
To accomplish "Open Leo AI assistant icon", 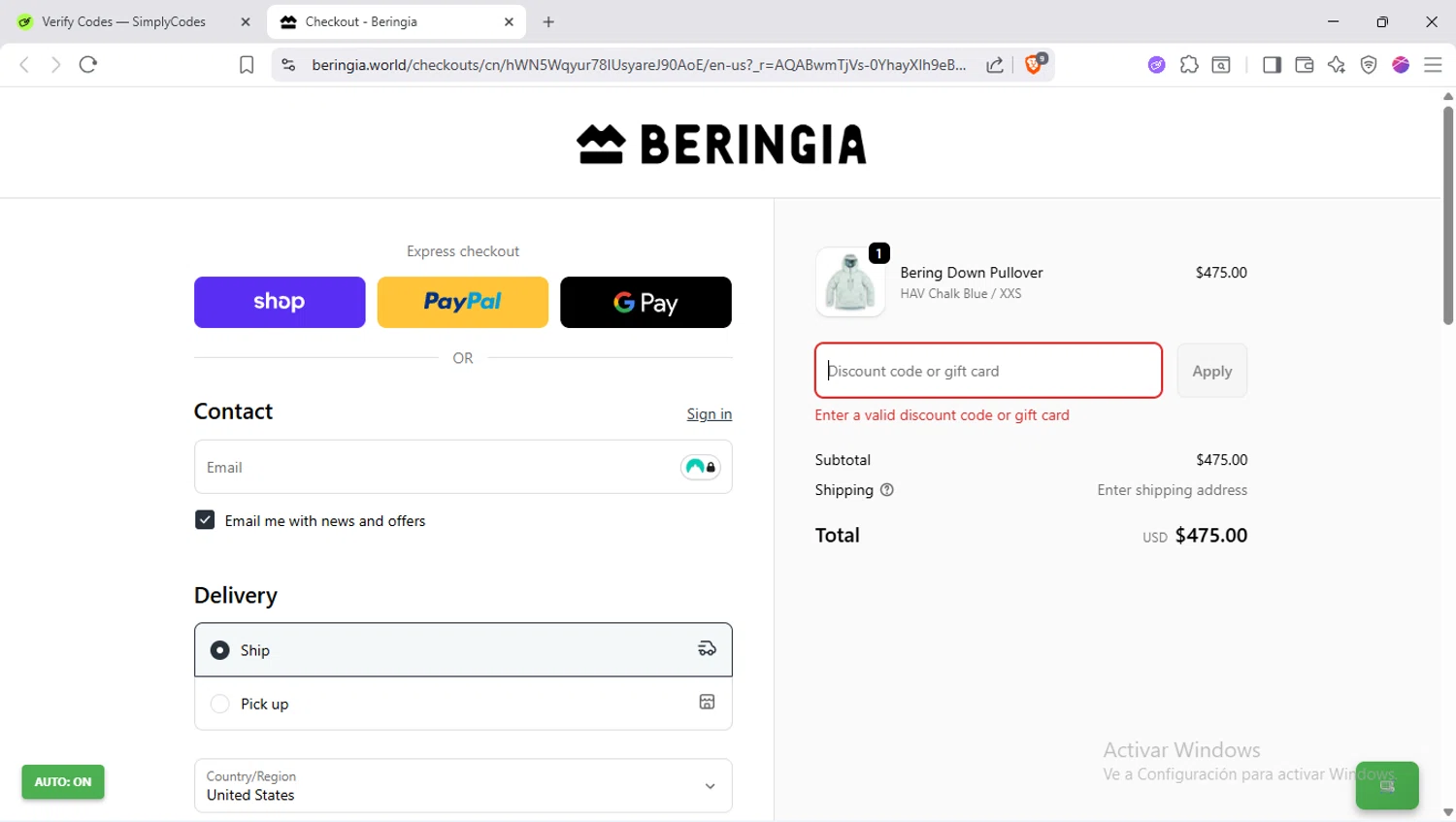I will click(1337, 65).
